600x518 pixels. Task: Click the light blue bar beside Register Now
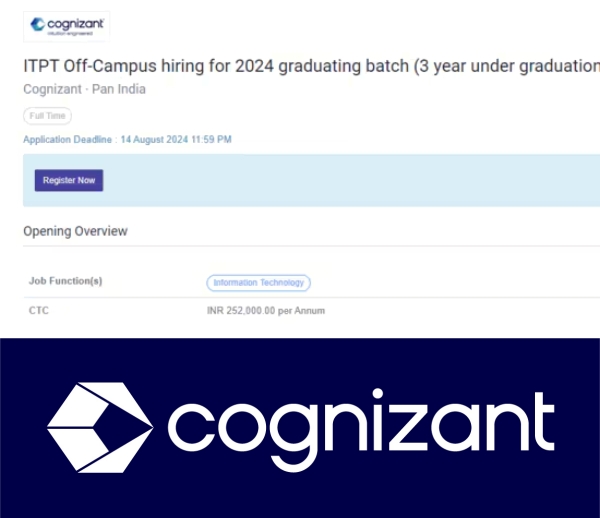[350, 181]
